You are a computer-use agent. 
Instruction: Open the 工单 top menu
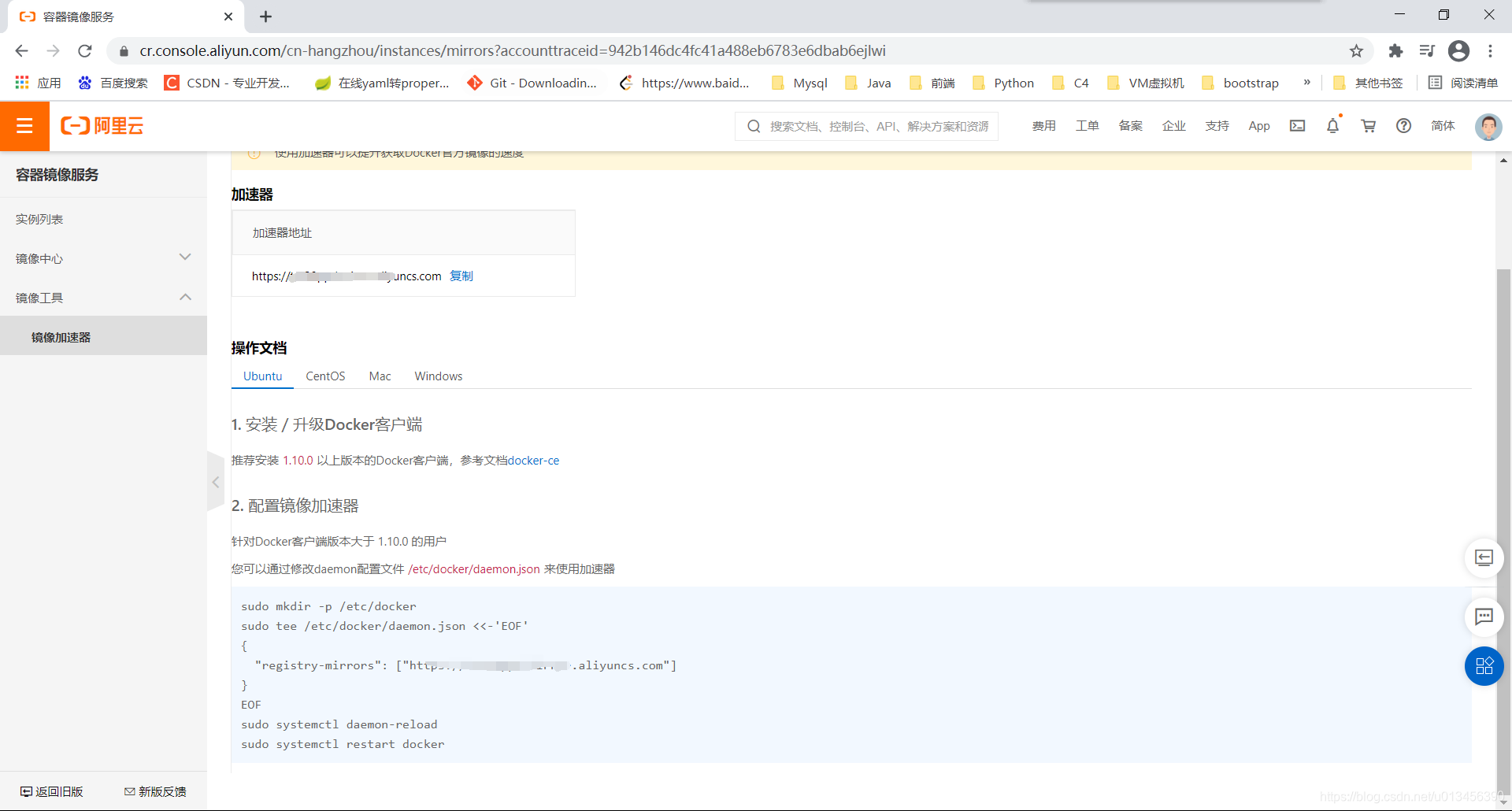pos(1088,126)
